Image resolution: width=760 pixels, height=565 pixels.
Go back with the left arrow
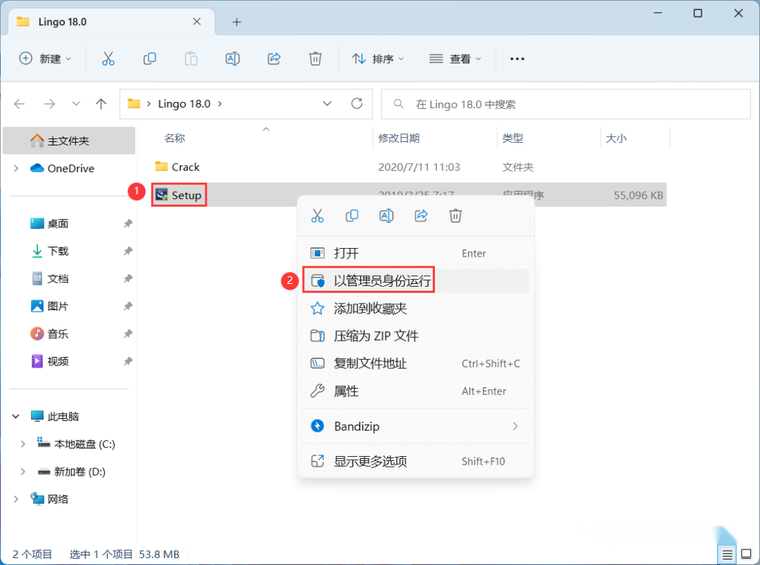(x=19, y=103)
